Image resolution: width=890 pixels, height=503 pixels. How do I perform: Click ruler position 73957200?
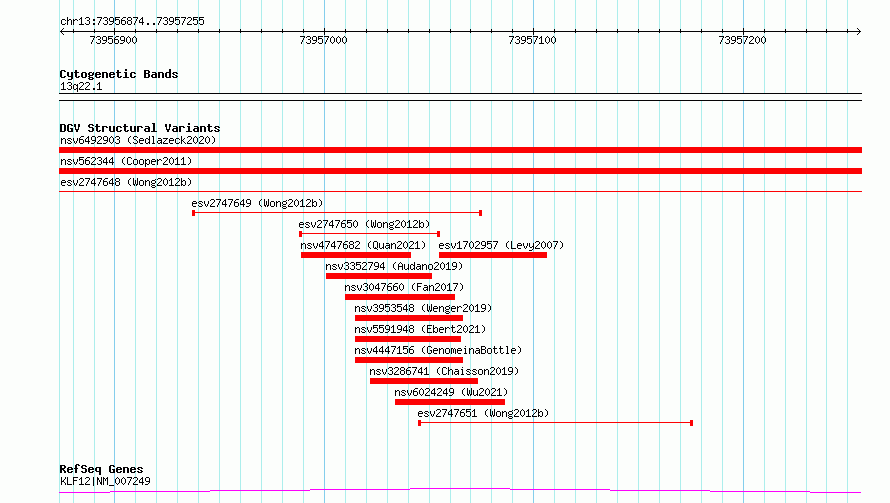742,40
